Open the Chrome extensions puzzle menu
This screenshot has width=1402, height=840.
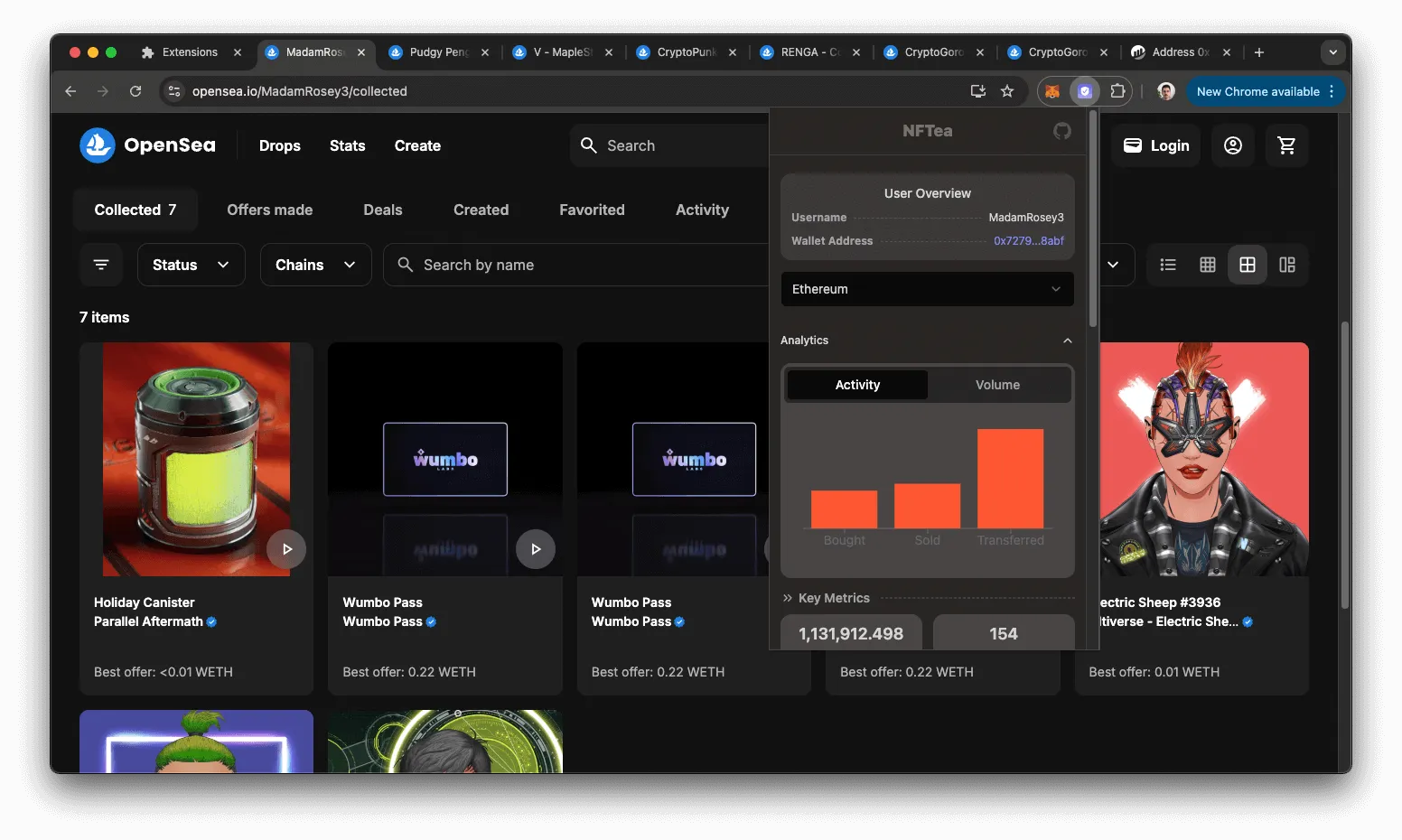pos(1117,91)
